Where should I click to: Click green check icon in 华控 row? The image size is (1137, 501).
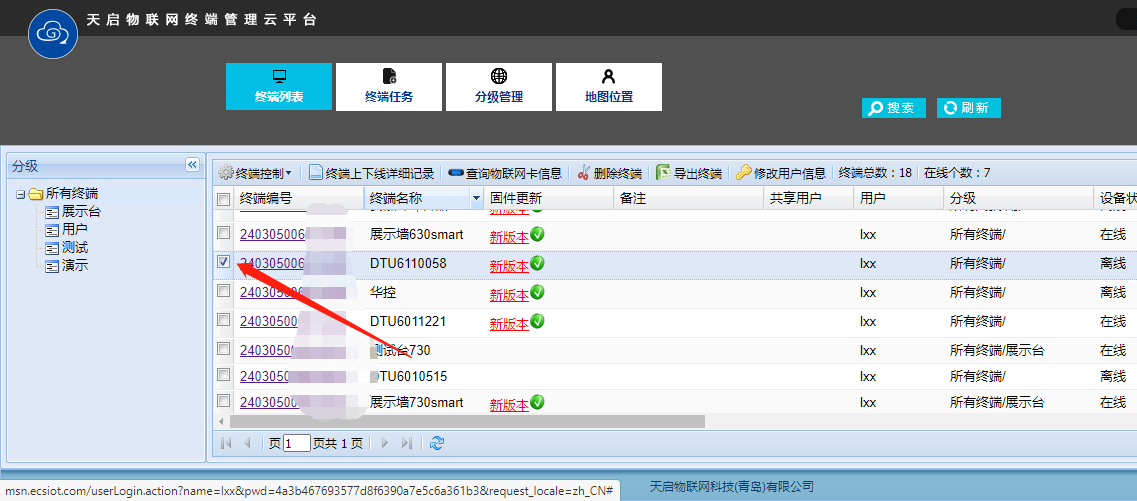(x=537, y=292)
